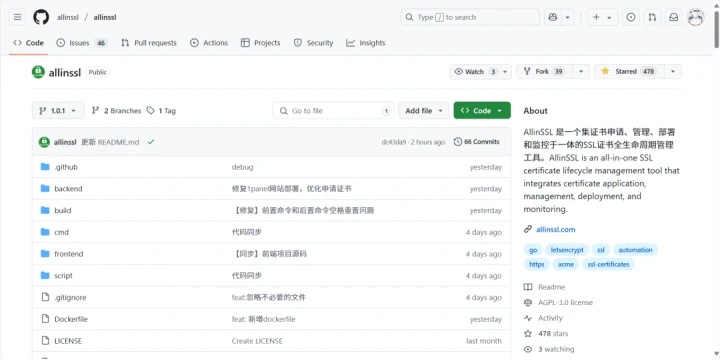This screenshot has width=720, height=360.
Task: Open the AGPL-3.0 license link
Action: [559, 303]
